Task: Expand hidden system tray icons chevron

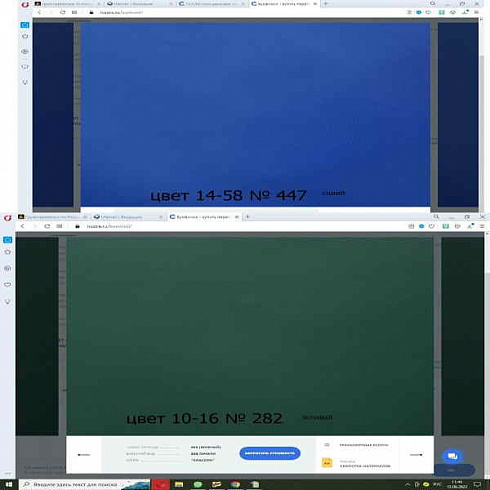Action: 408,484
